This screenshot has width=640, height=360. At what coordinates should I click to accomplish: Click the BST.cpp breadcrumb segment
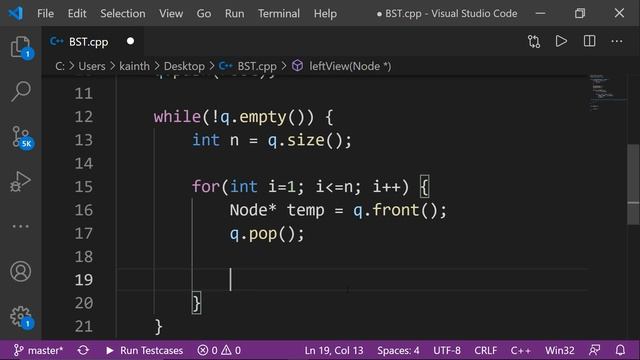257,66
